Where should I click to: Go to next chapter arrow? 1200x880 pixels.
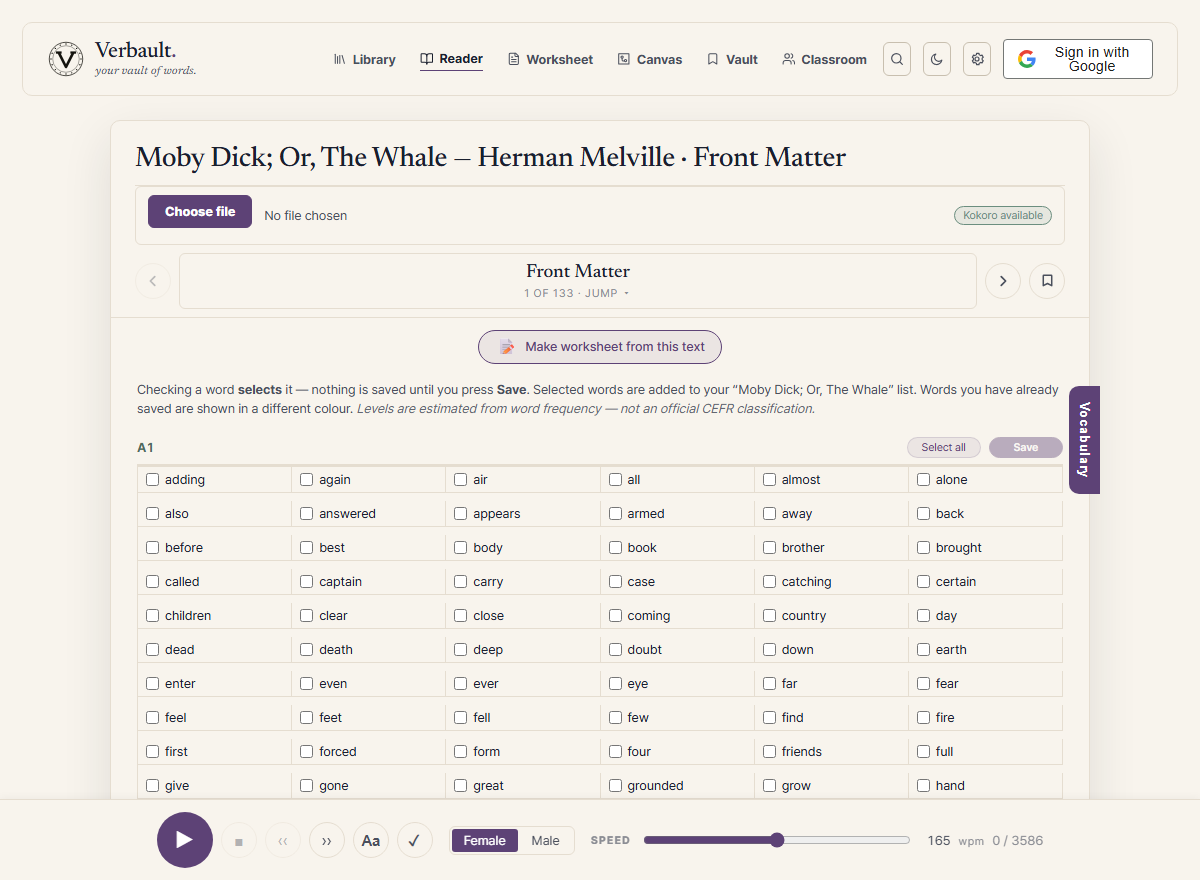coord(1003,281)
